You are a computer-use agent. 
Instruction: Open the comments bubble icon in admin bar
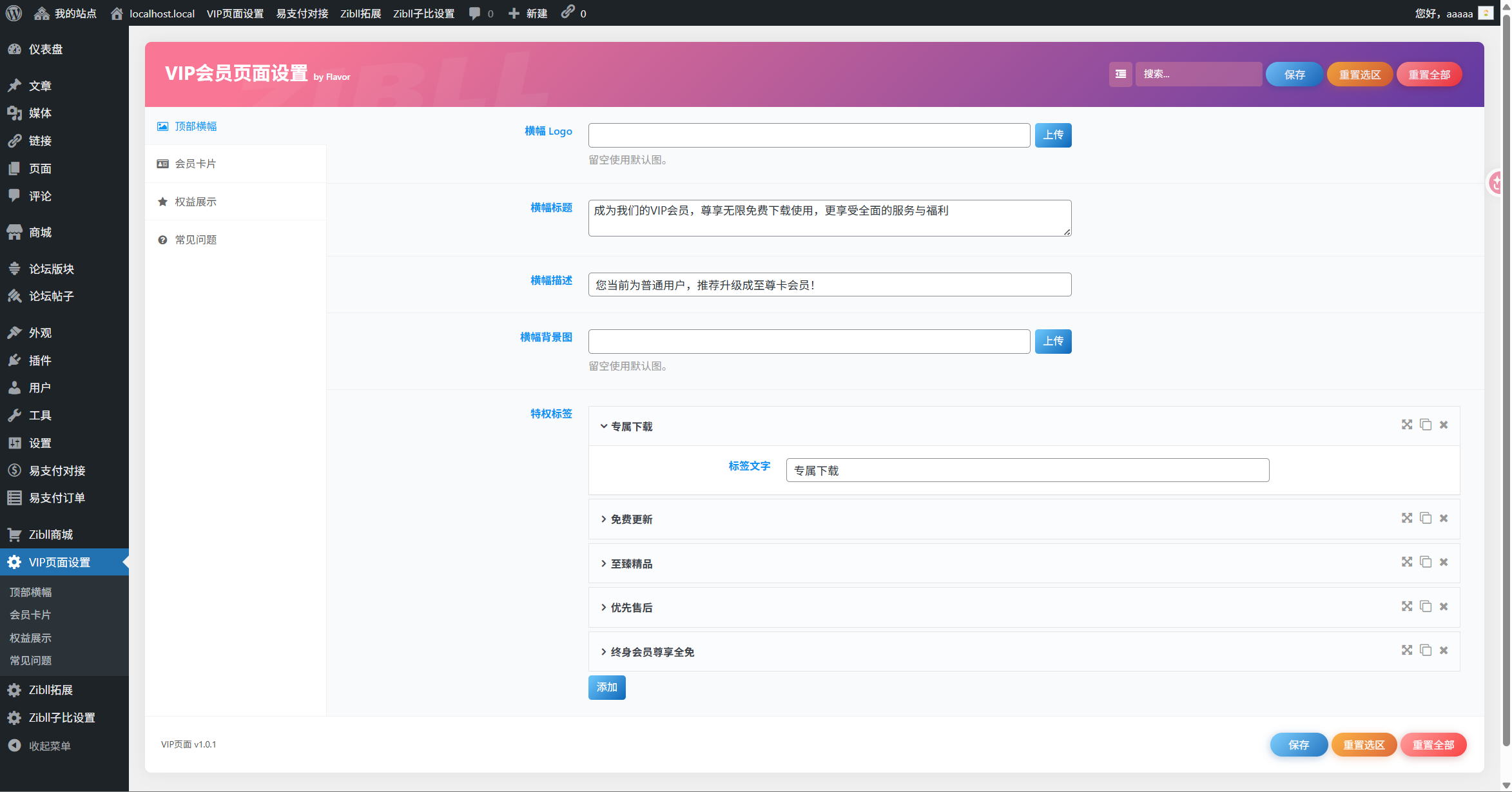(x=475, y=13)
